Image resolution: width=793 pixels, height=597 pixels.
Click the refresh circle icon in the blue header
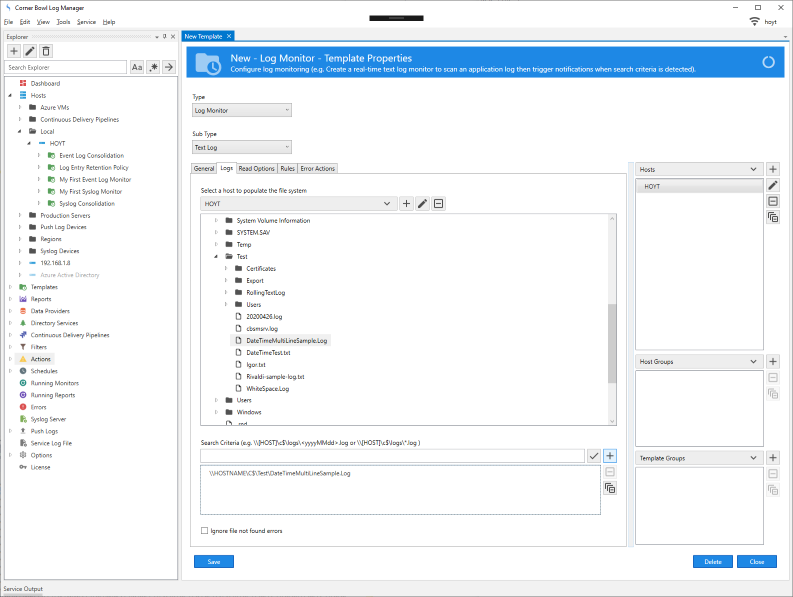[768, 62]
